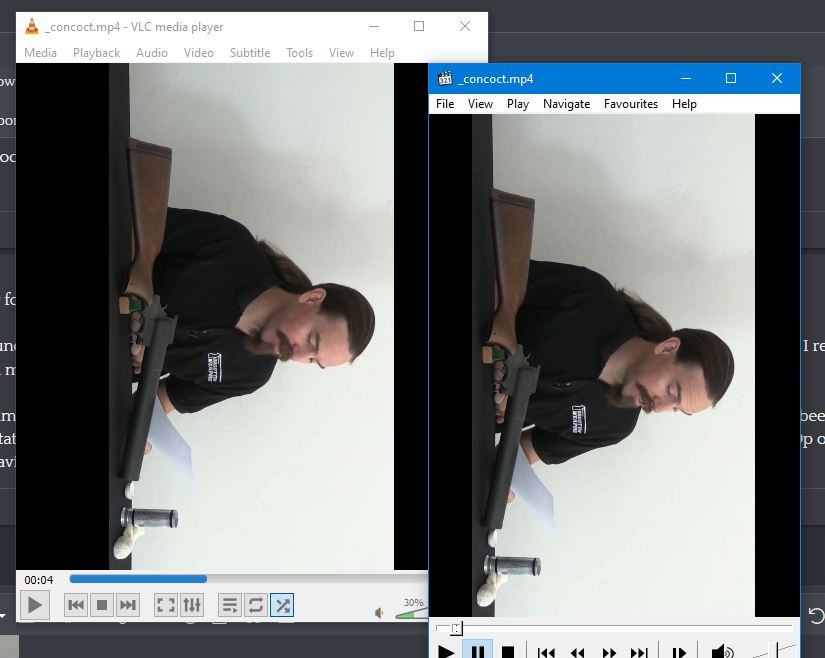Click the VLC blue seek bar
825x658 pixels.
pos(138,579)
